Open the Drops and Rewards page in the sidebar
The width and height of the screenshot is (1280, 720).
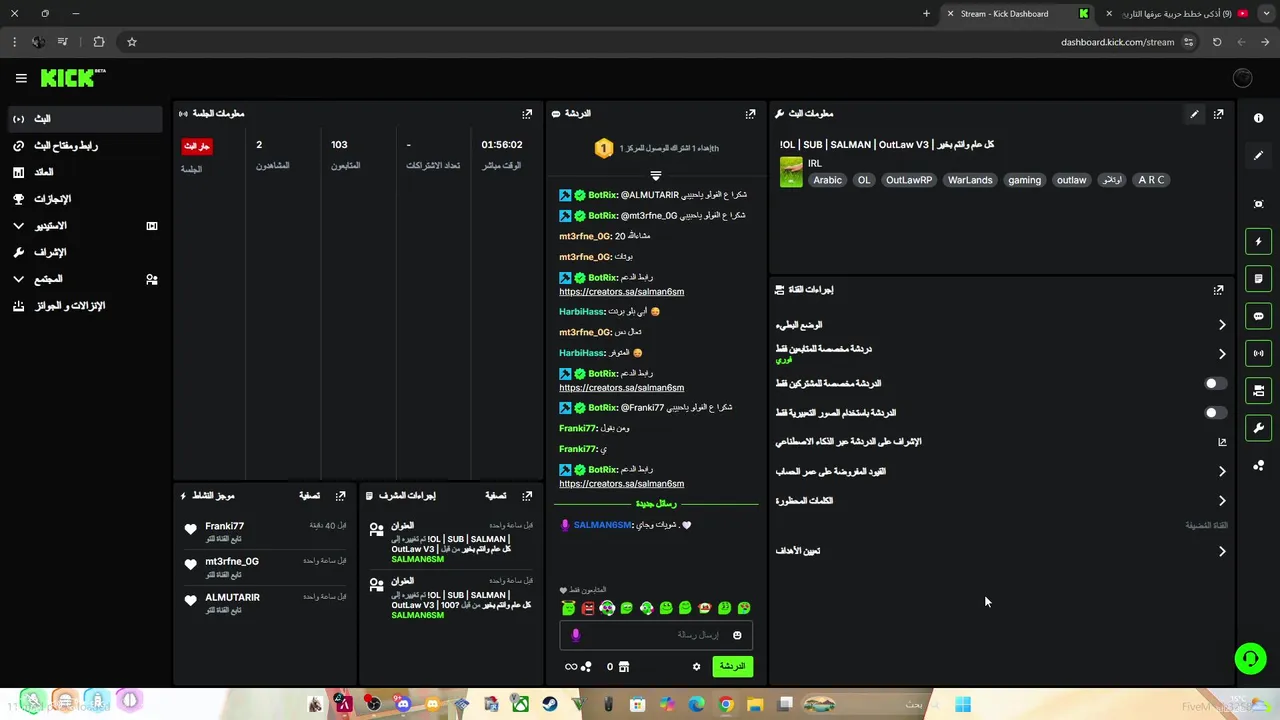click(84, 306)
